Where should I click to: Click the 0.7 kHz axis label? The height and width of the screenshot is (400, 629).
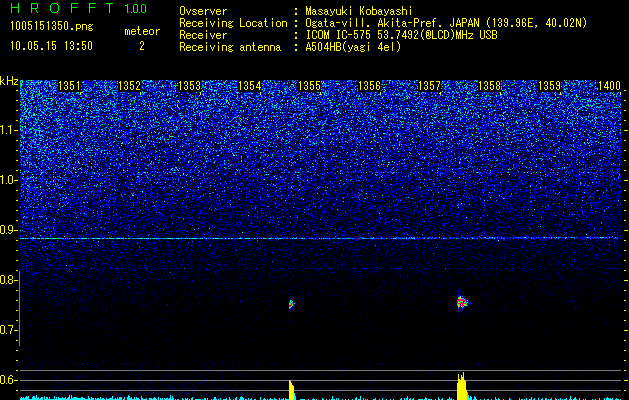8,330
